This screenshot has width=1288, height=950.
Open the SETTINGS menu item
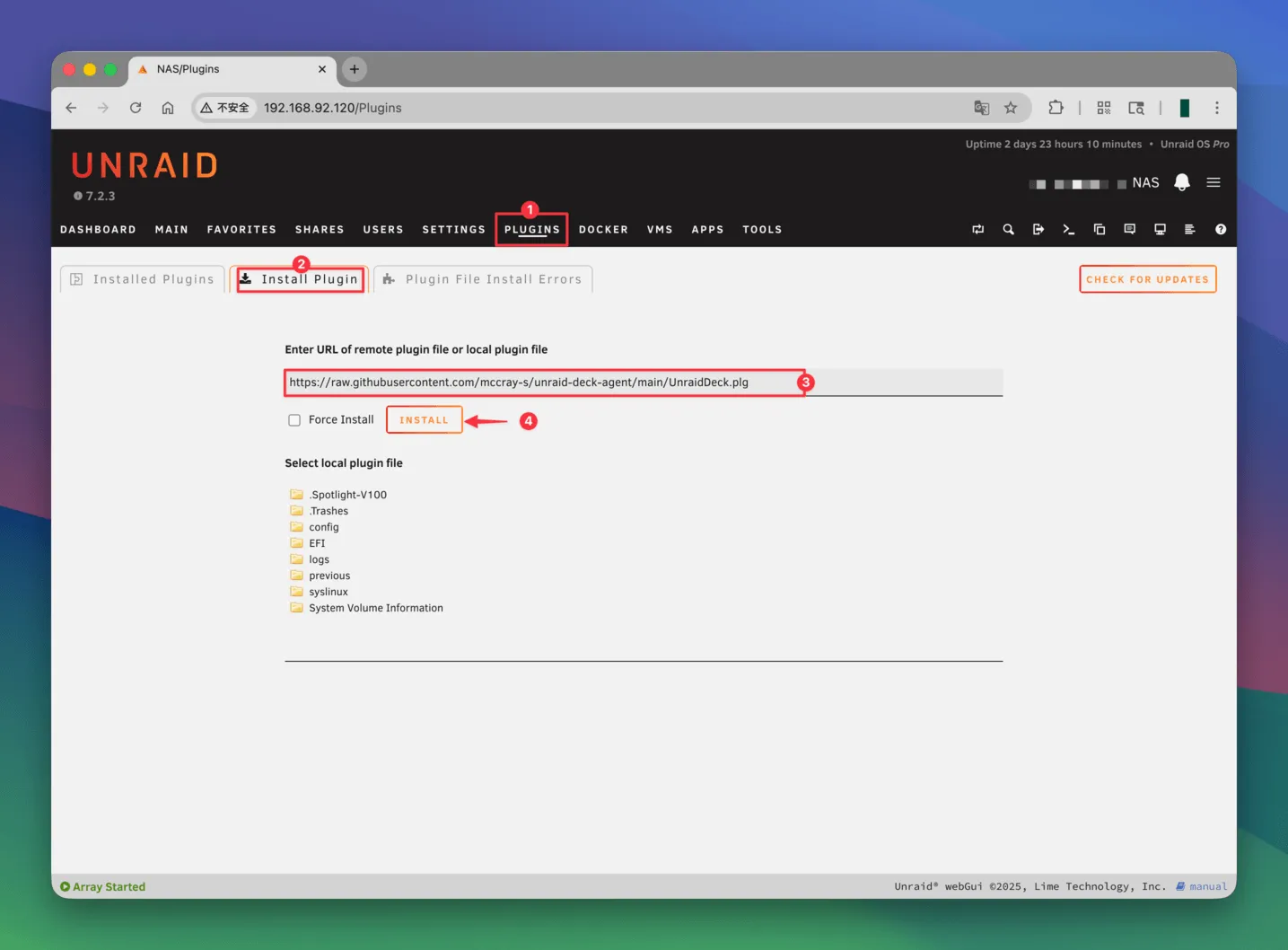[x=453, y=230]
